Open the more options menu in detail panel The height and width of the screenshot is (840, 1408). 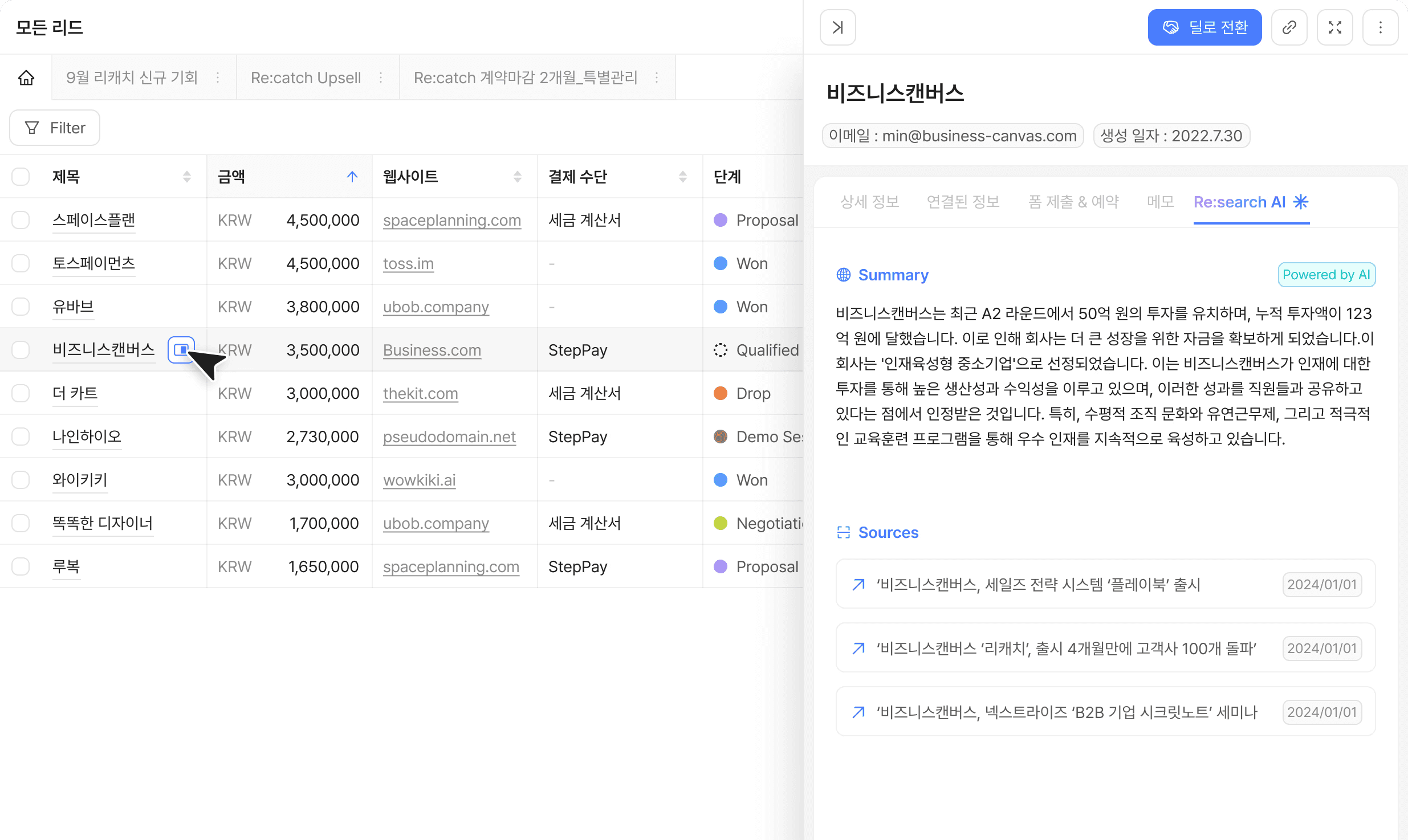point(1380,27)
